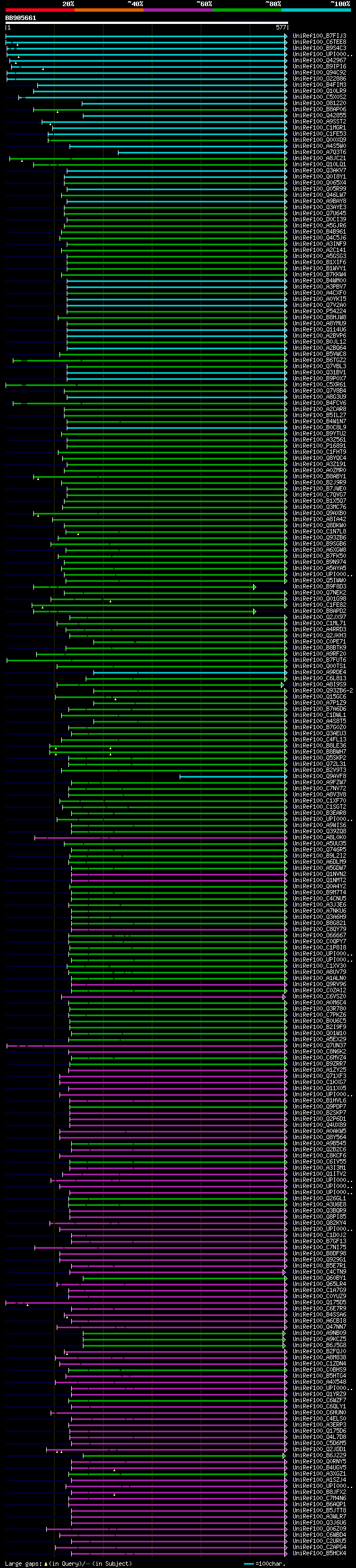Click the UniRef100_A3J3E6 label
The width and height of the screenshot is (356, 1568).
point(319,904)
